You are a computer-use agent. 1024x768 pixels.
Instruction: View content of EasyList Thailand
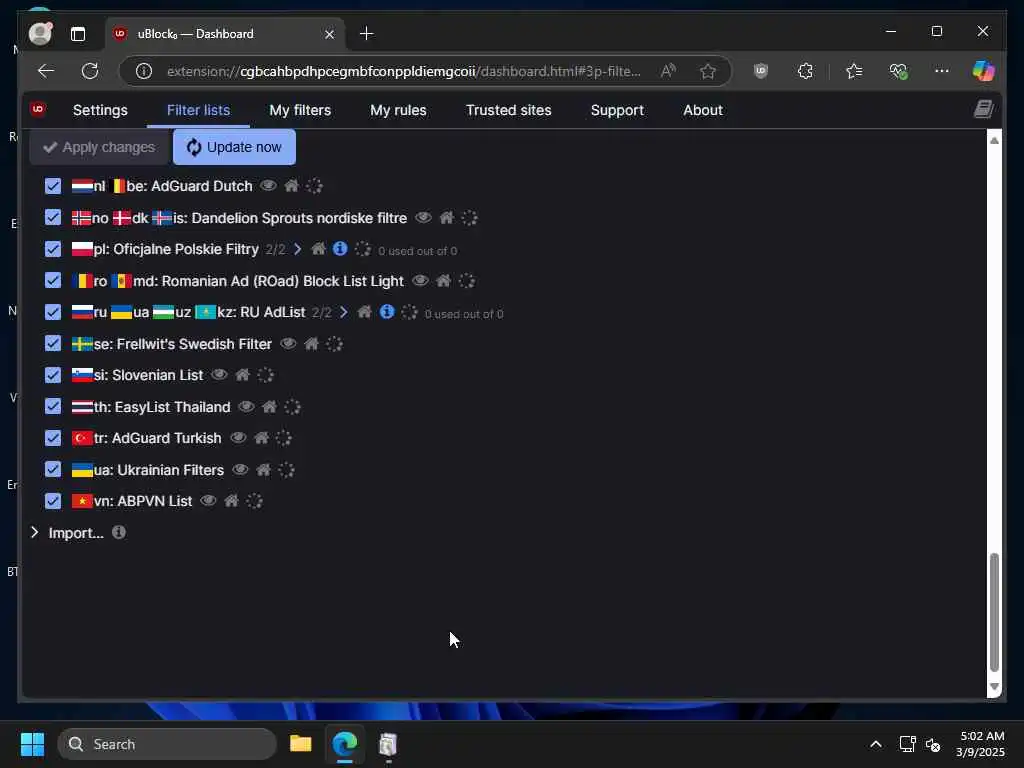click(246, 407)
